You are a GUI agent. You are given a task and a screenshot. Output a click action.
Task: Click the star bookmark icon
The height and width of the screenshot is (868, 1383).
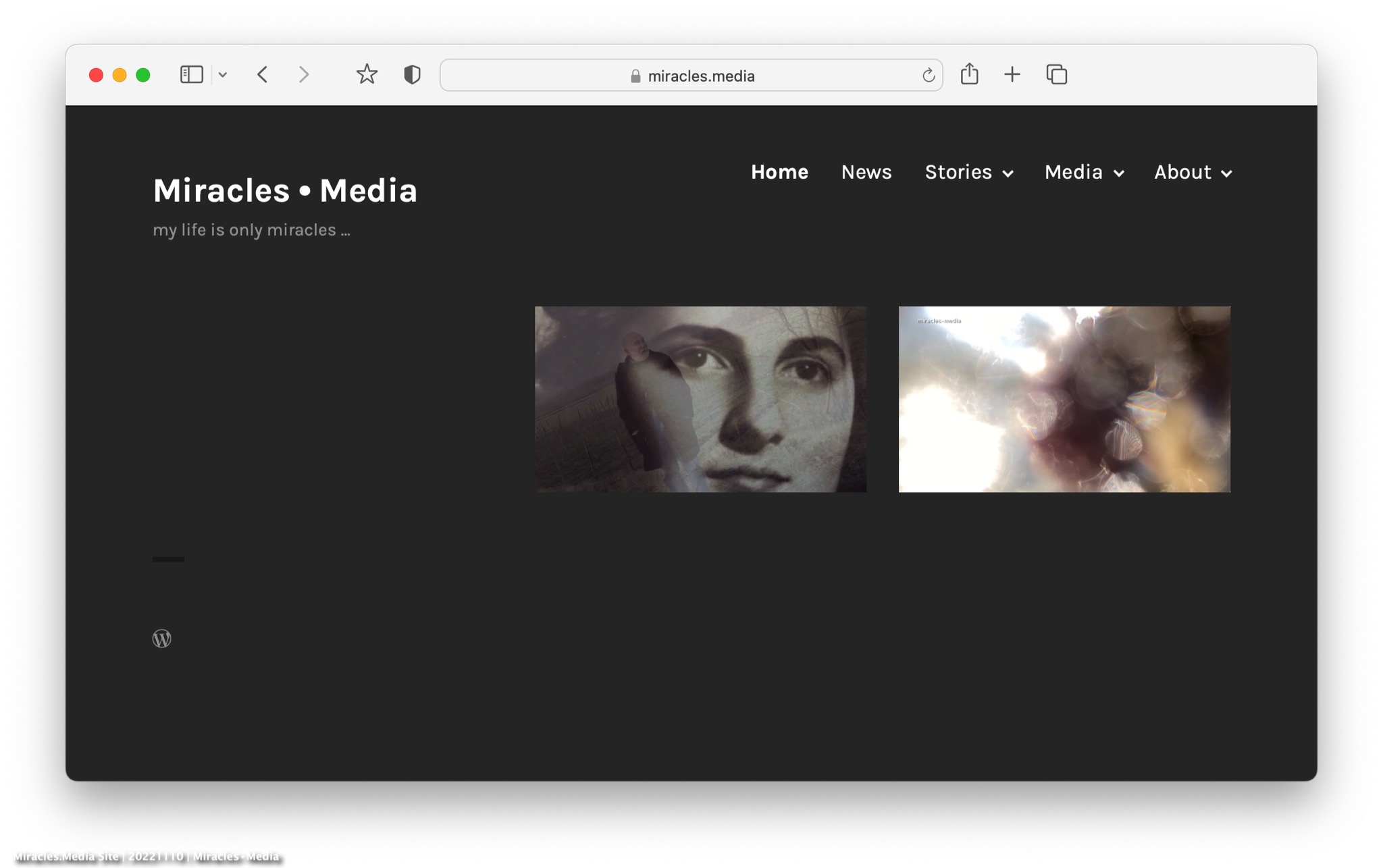coord(367,74)
